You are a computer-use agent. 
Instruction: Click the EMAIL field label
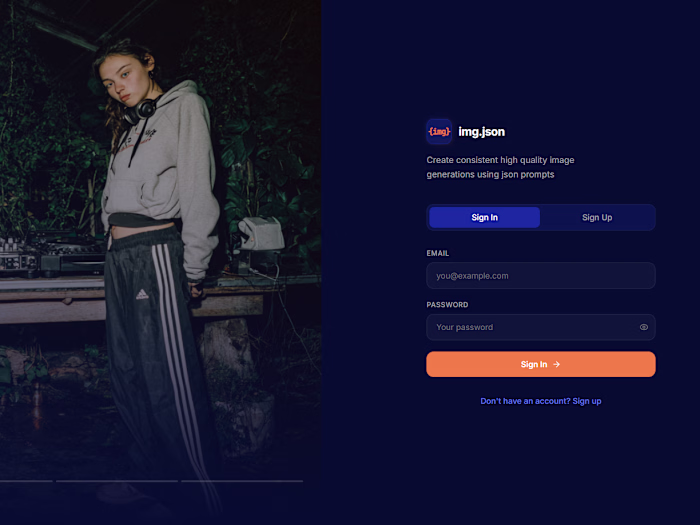(438, 253)
